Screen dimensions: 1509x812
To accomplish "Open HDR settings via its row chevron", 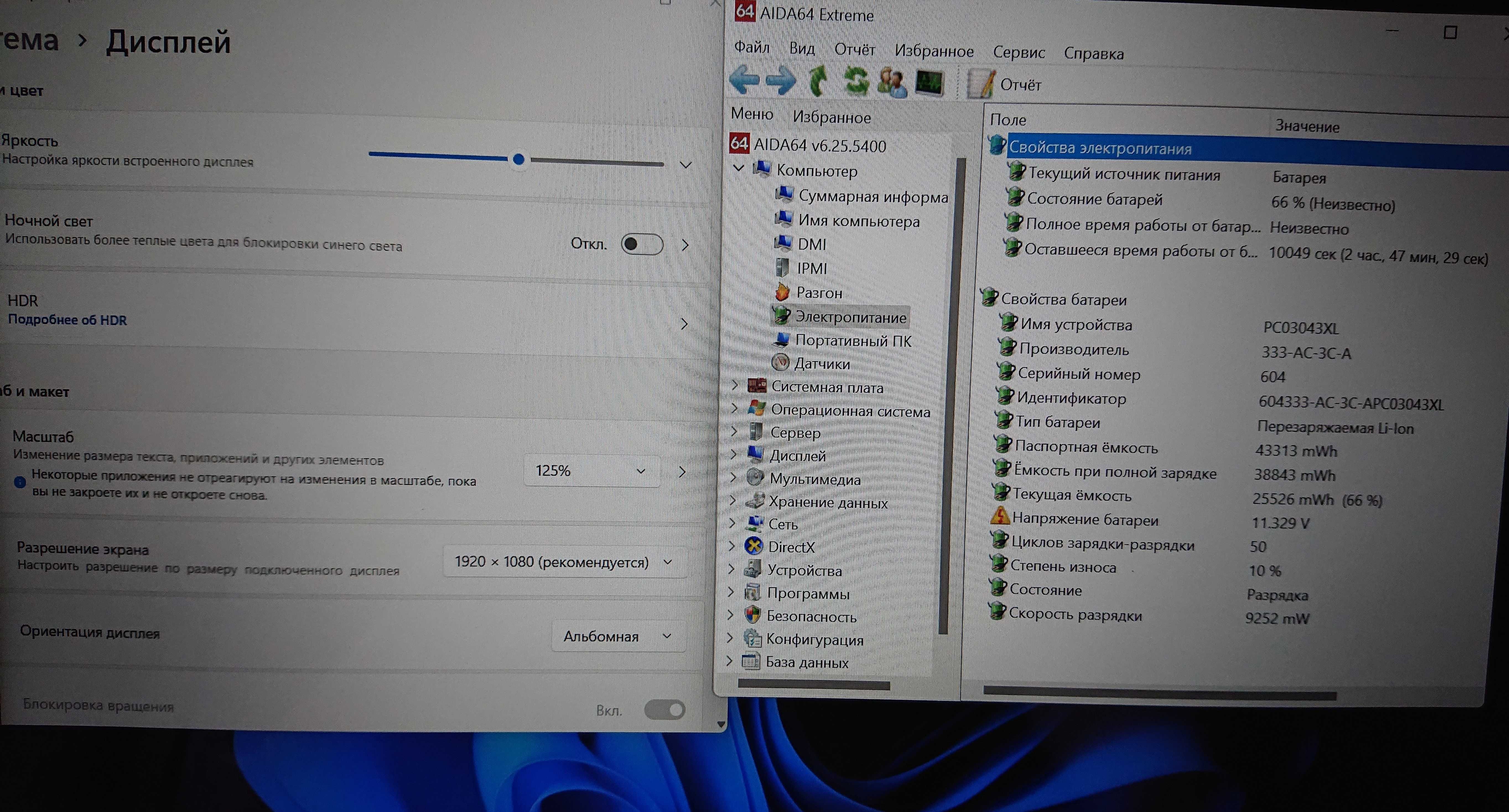I will (684, 324).
